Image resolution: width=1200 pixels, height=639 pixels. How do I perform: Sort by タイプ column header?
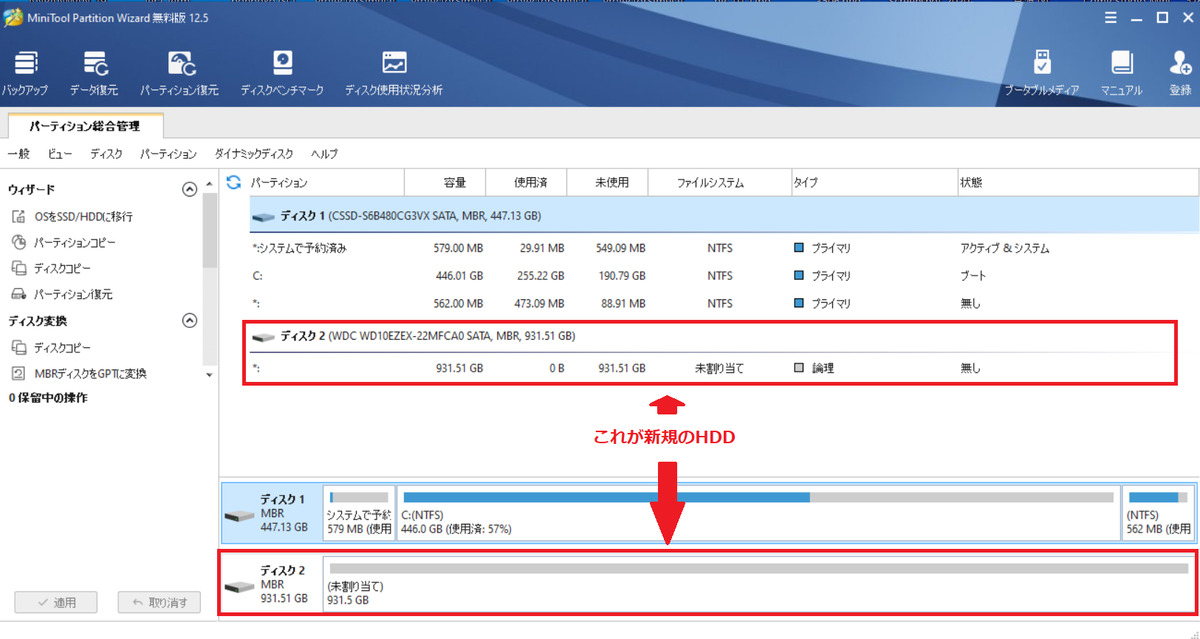click(873, 183)
